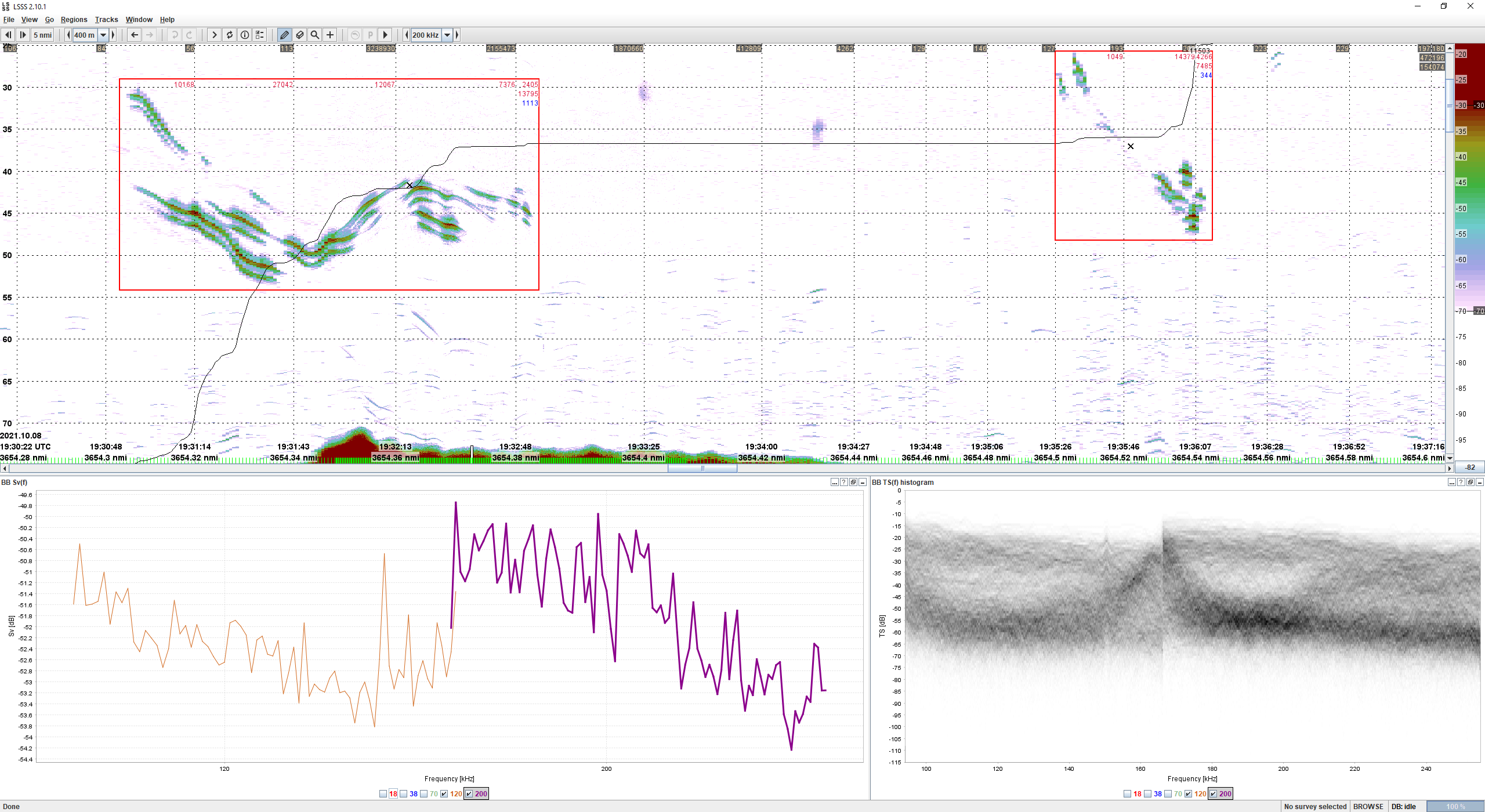Open the 200 kHz frequency dropdown
1485x812 pixels.
(x=447, y=34)
